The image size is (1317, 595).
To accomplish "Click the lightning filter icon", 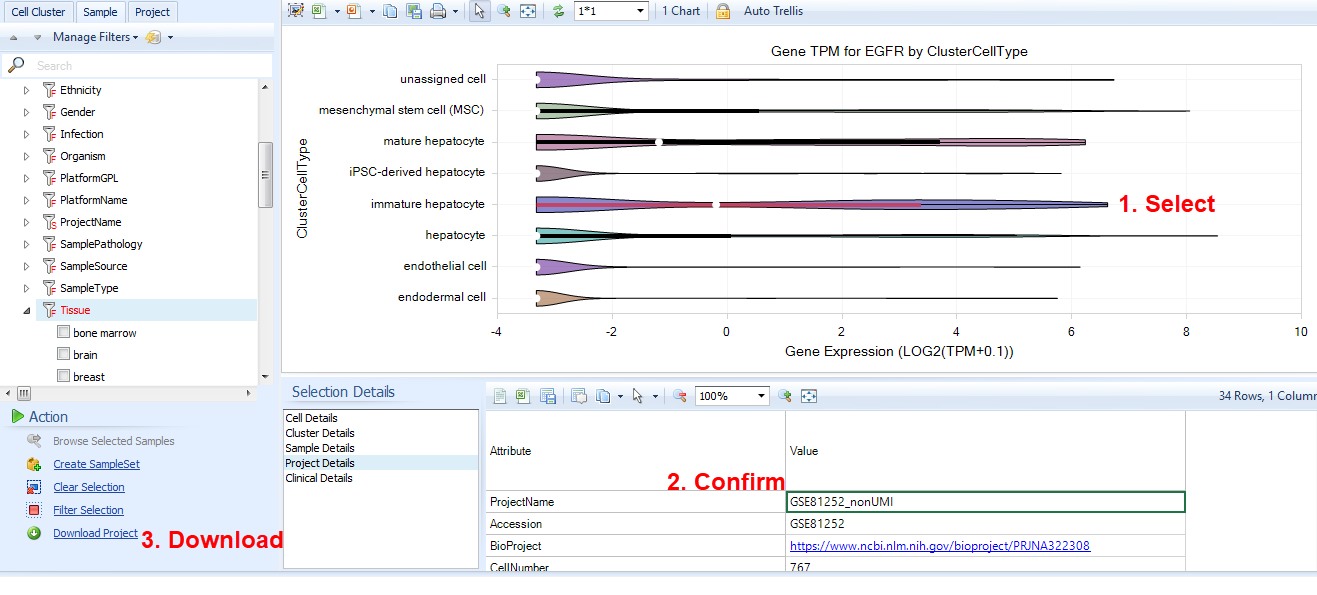I will click(153, 37).
